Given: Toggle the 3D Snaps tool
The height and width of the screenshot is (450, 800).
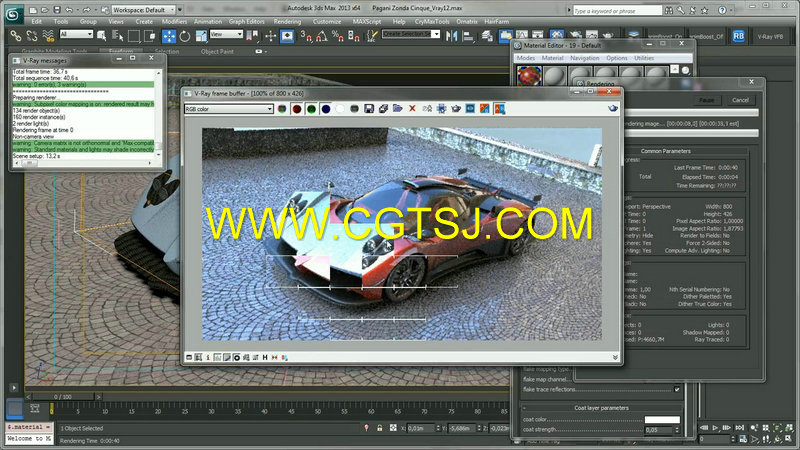Looking at the screenshot, I should point(306,36).
